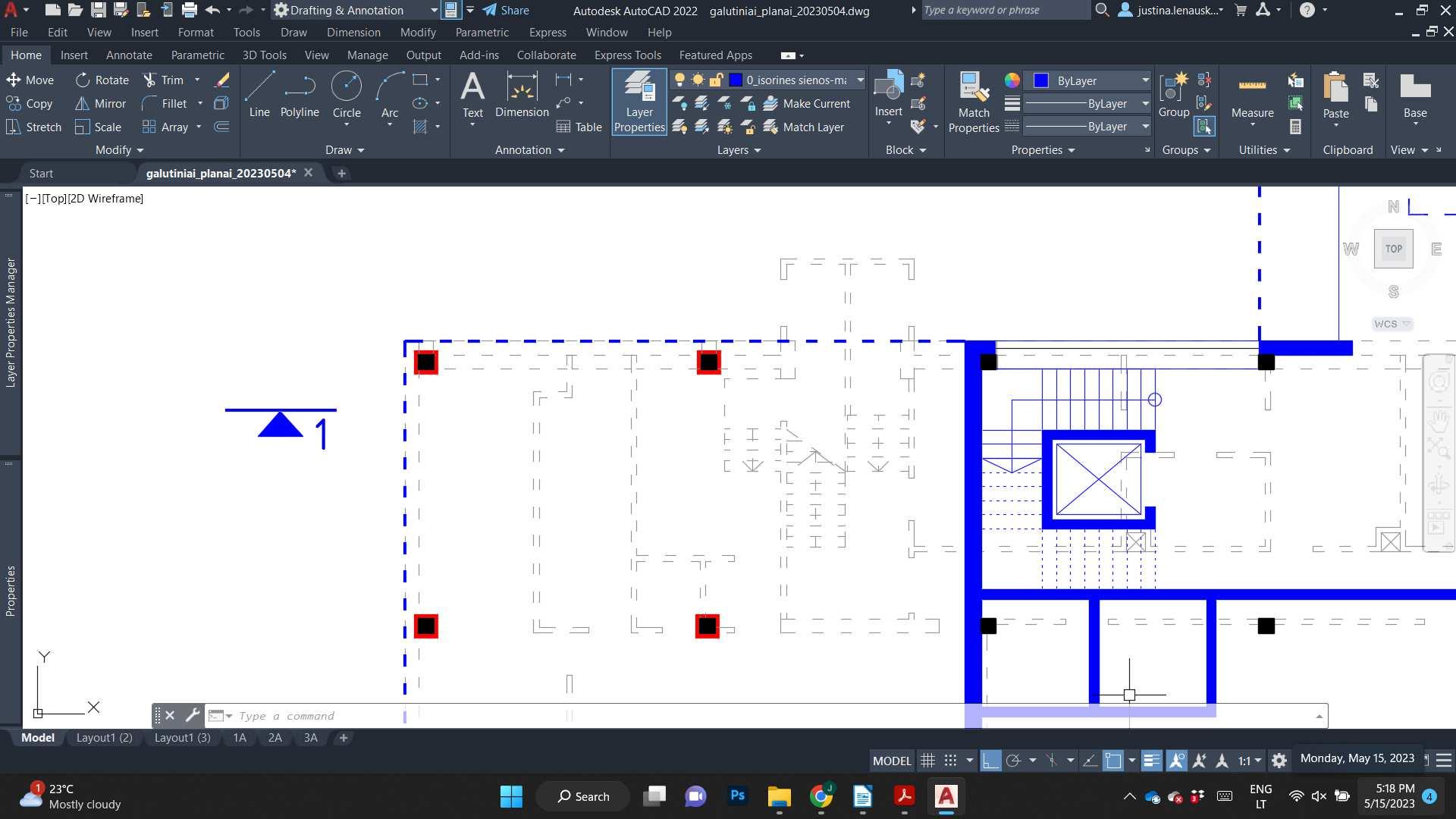Toggle ortho mode in status bar
The height and width of the screenshot is (819, 1456).
click(990, 761)
